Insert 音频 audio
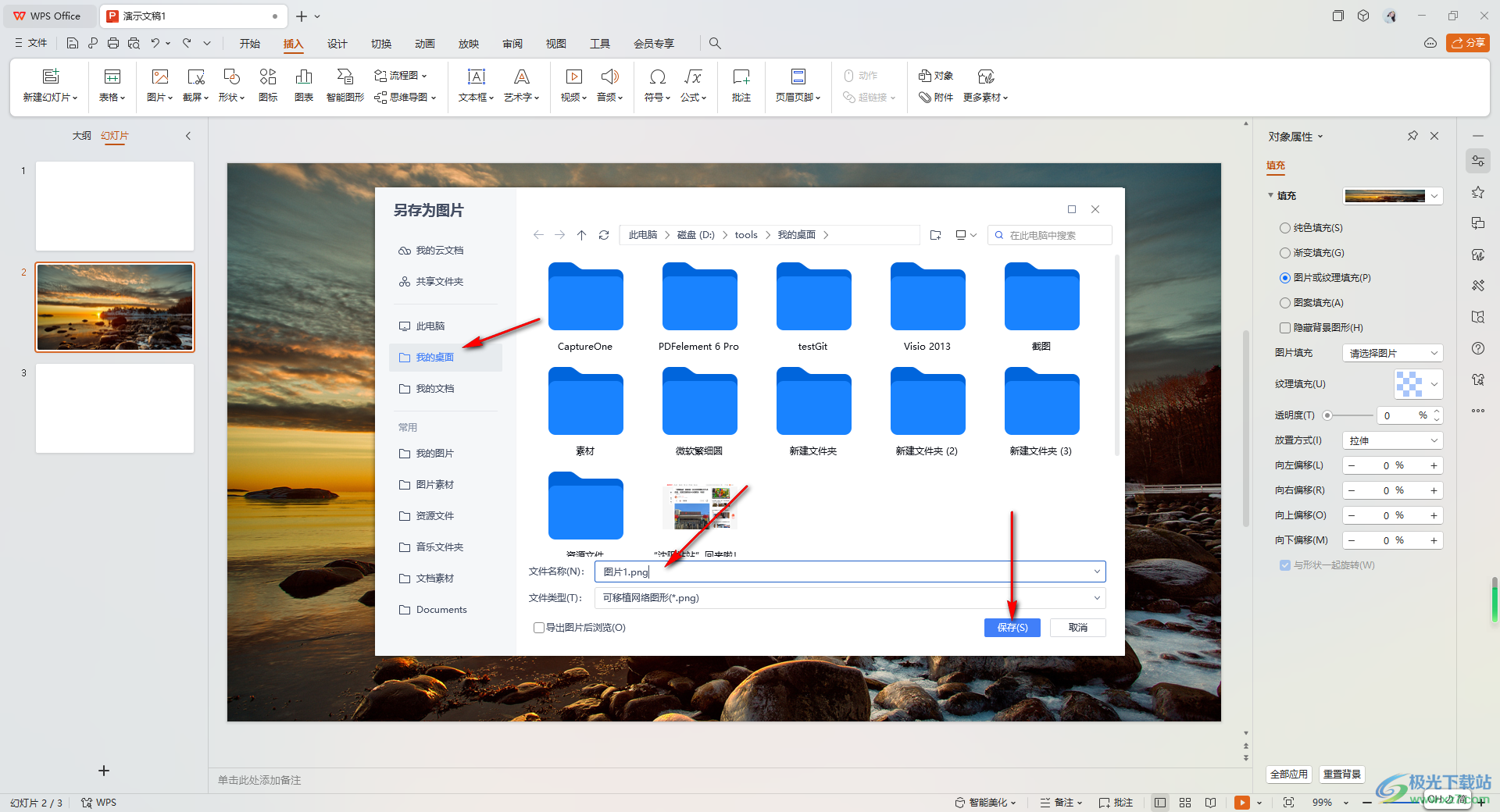The height and width of the screenshot is (812, 1500). [x=609, y=86]
